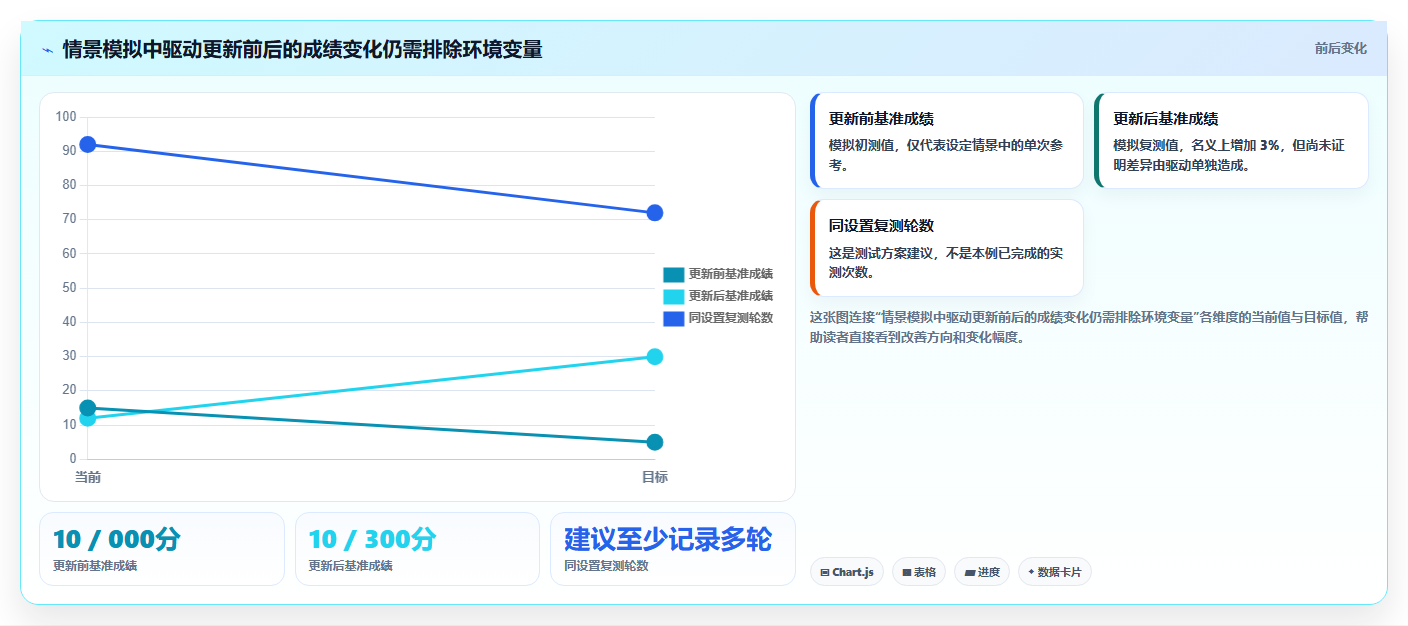Open the 更新前基准成绩 description card
The width and height of the screenshot is (1408, 626).
(947, 140)
